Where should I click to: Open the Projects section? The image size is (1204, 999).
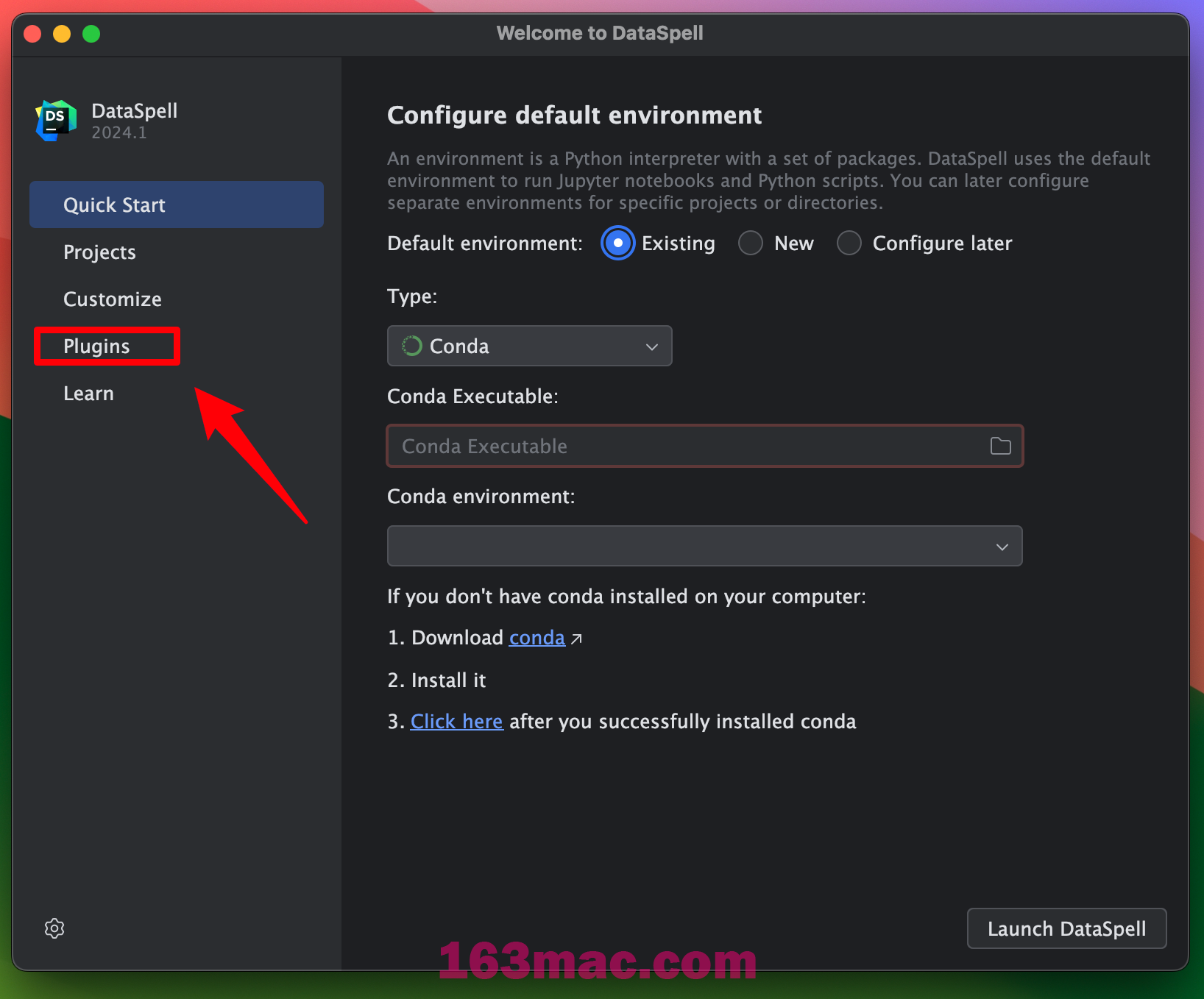pyautogui.click(x=177, y=252)
